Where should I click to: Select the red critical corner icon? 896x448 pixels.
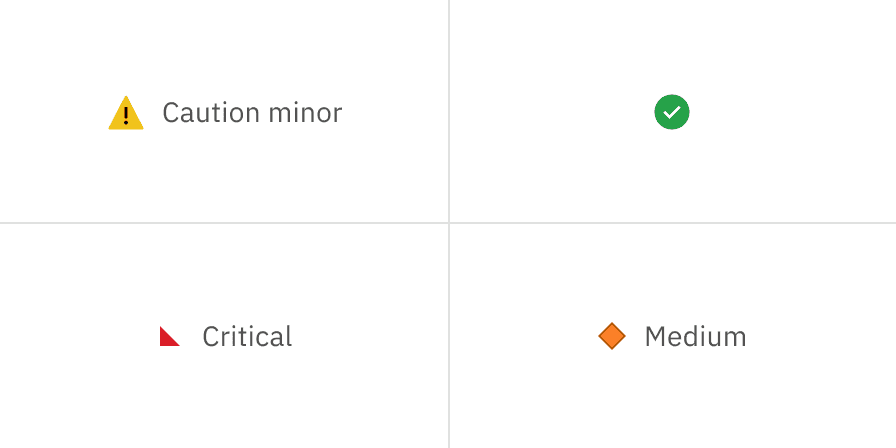(x=168, y=338)
